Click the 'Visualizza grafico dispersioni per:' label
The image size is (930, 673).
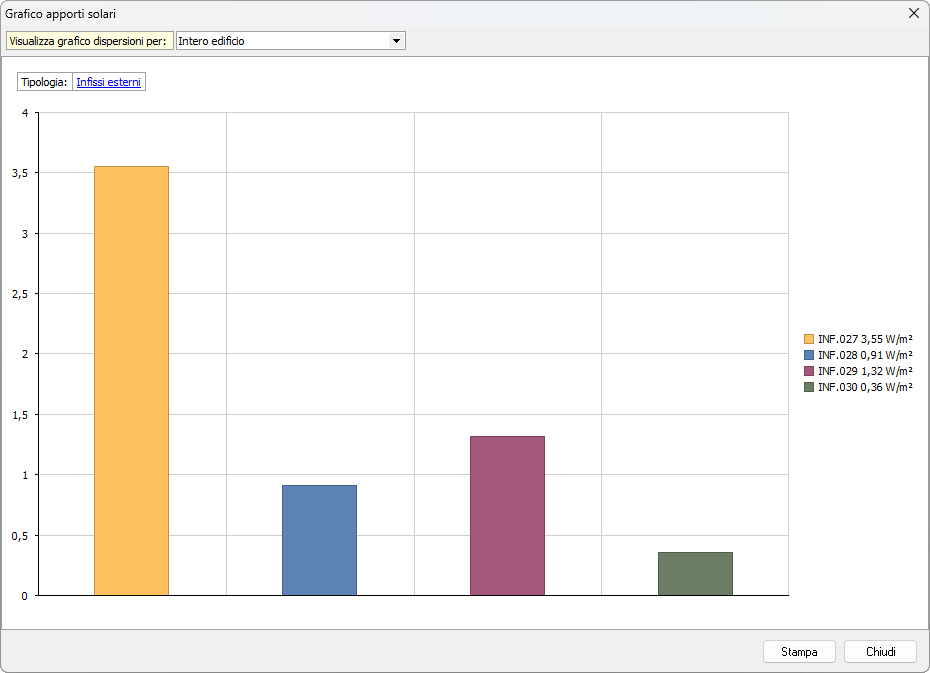88,41
